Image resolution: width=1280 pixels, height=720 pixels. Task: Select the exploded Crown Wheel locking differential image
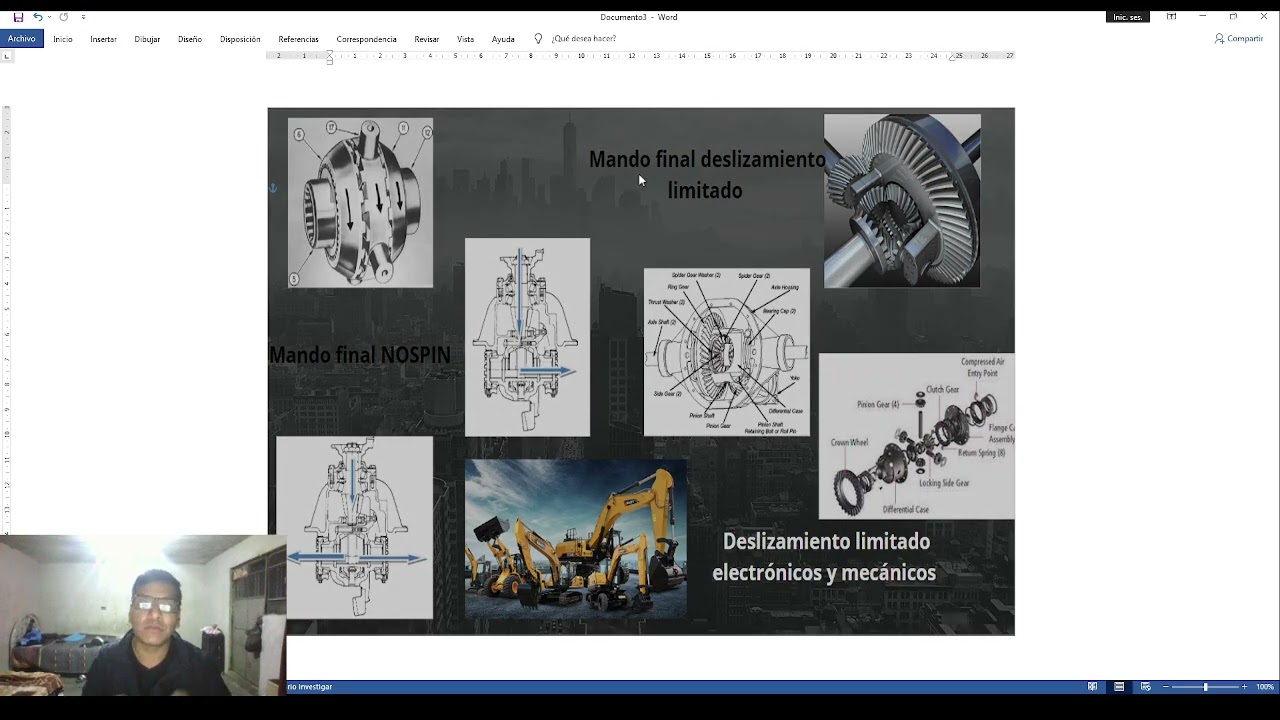pyautogui.click(x=917, y=436)
